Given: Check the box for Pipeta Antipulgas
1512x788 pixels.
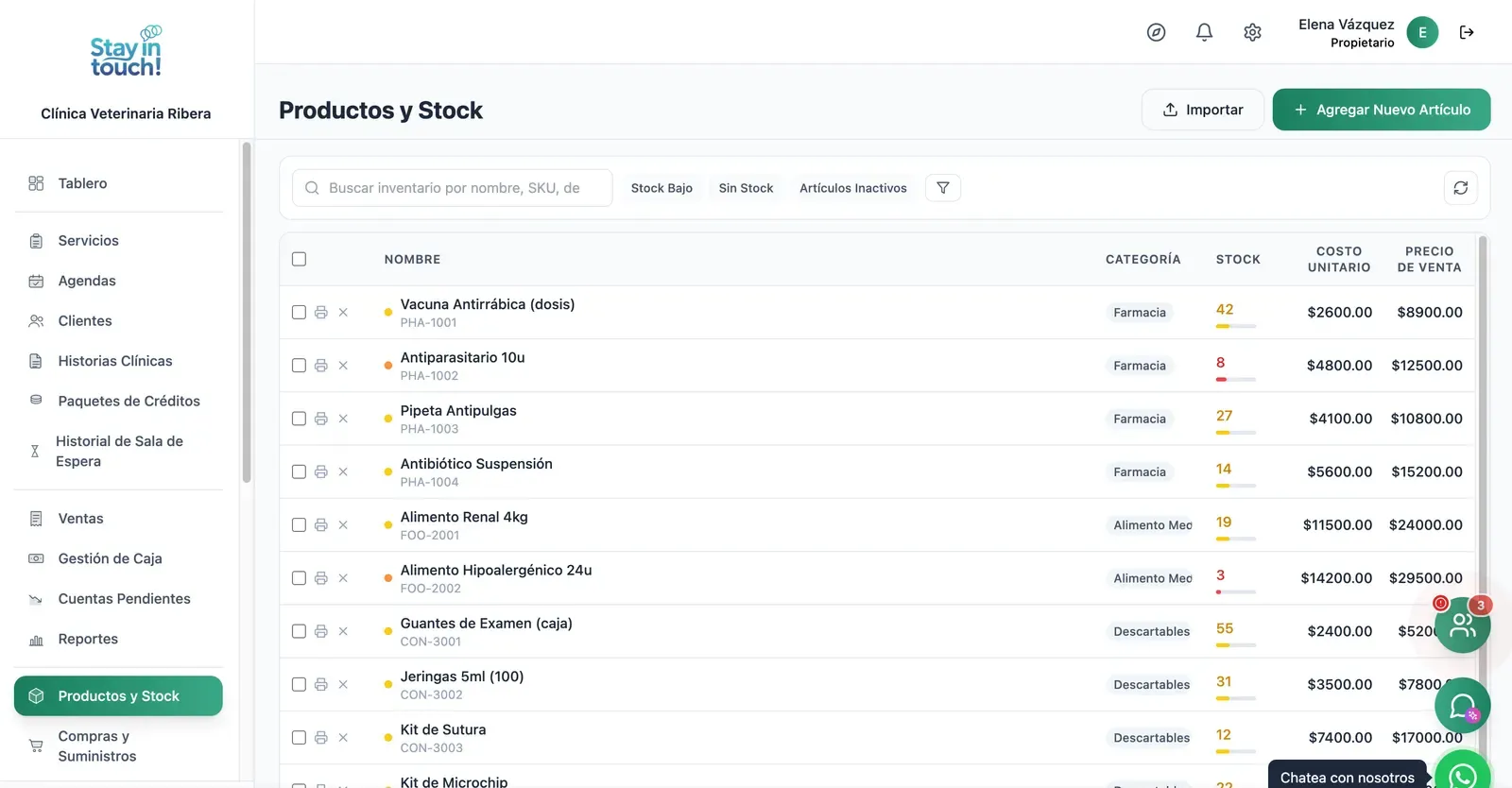Looking at the screenshot, I should pos(299,419).
